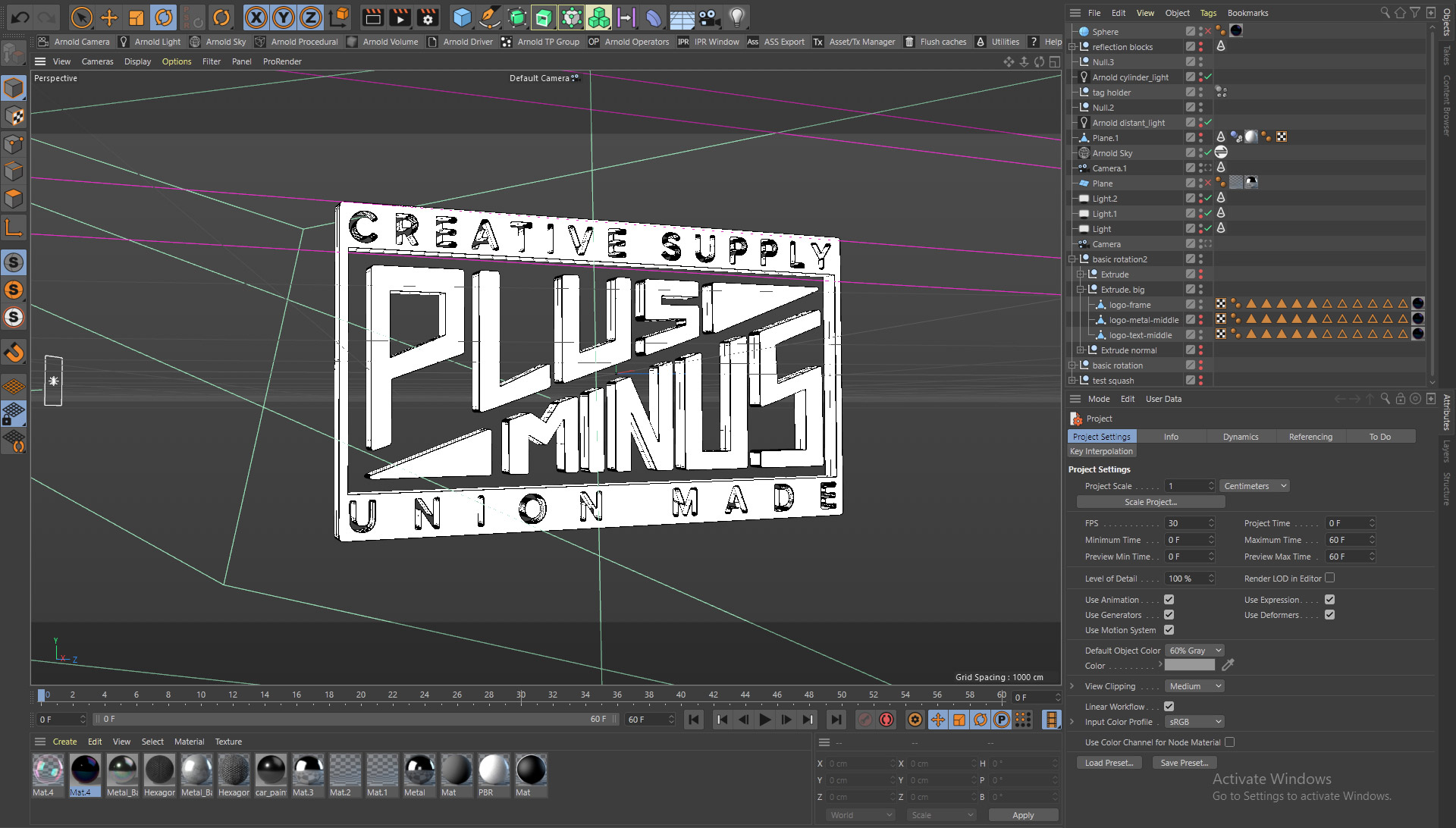Viewport: 1456px width, 828px height.
Task: Toggle Use Generators checkbox
Action: tap(1169, 615)
